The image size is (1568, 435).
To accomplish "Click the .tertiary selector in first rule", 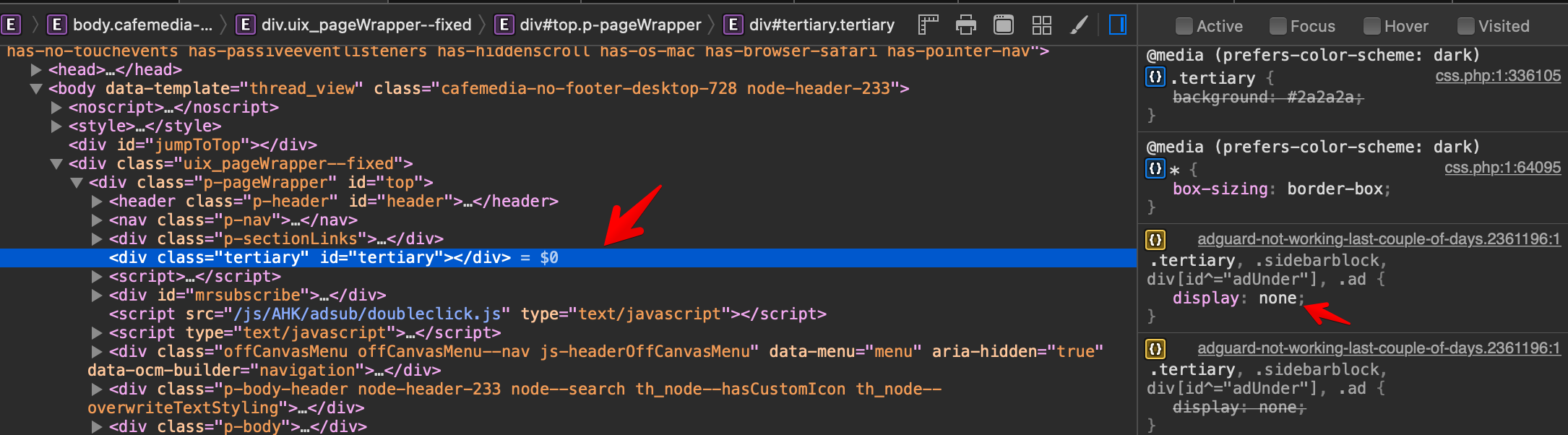I will click(1213, 78).
